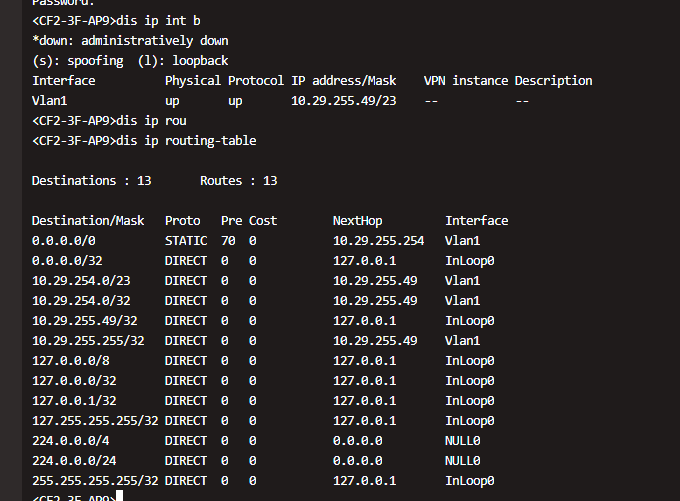The image size is (680, 501).
Task: Click the 10.29.255.255/32 destination entry
Action: pyautogui.click(x=91, y=341)
